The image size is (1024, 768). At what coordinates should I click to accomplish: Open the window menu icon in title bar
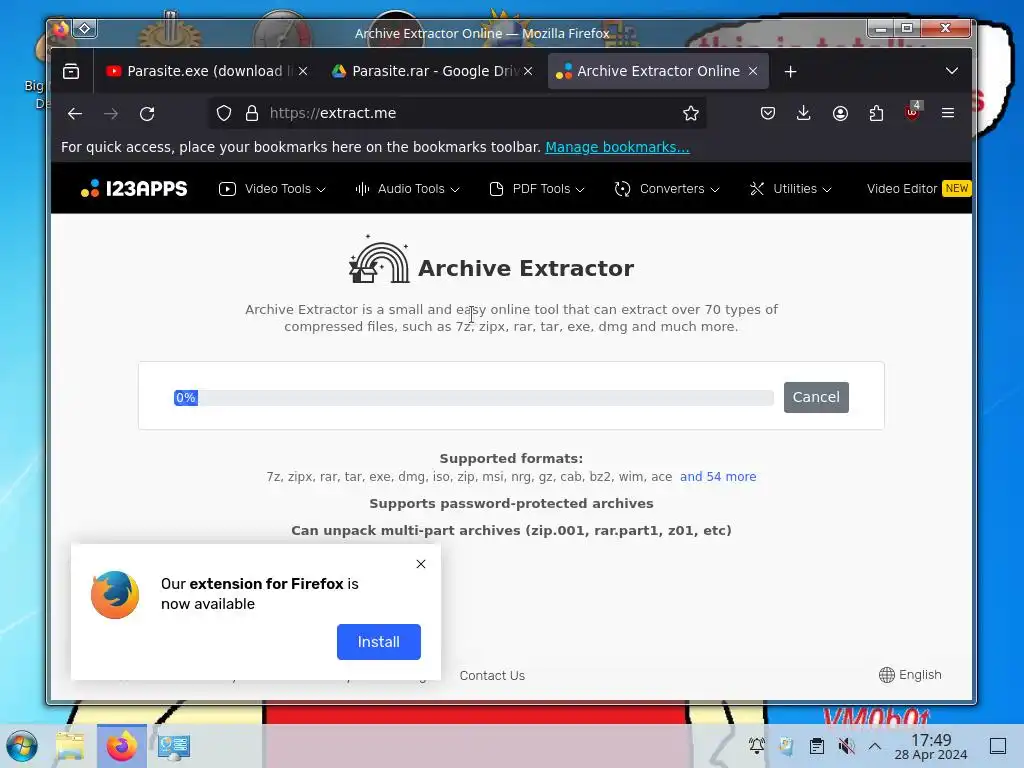(84, 28)
